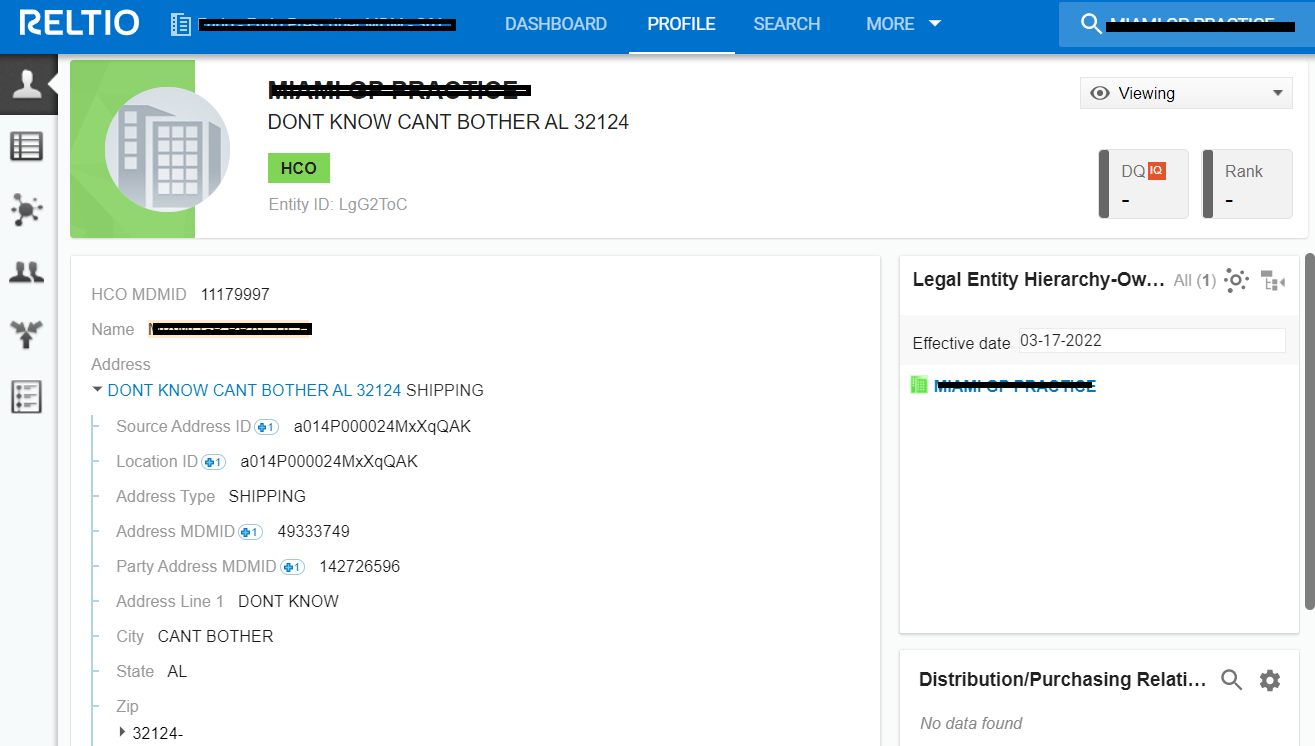Click the Distribution/Purchasing Relati... panel title
The height and width of the screenshot is (746, 1315).
coord(1063,680)
